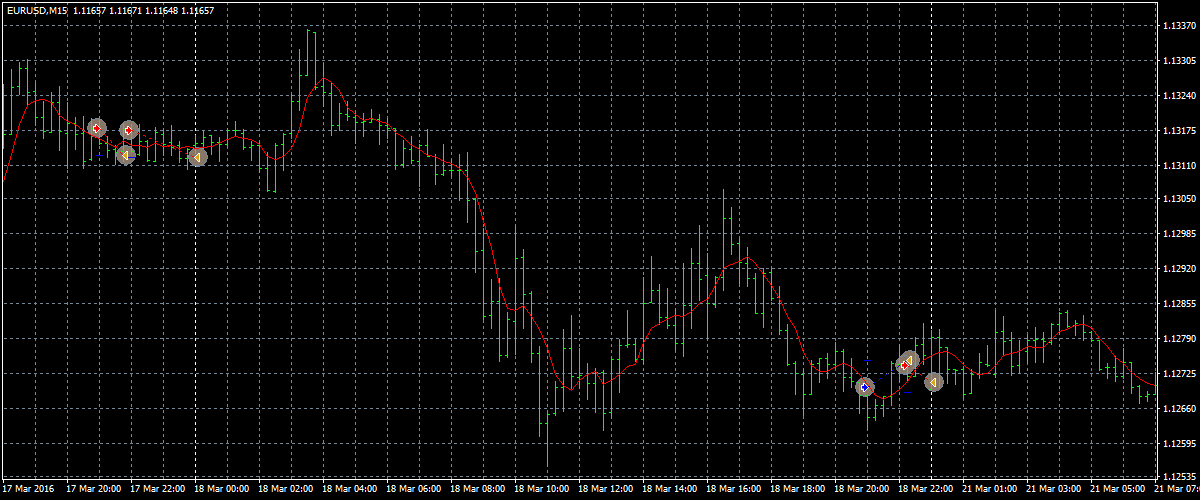This screenshot has height=500, width=1200.
Task: Click the 1.13240 price label
Action: coord(1180,96)
